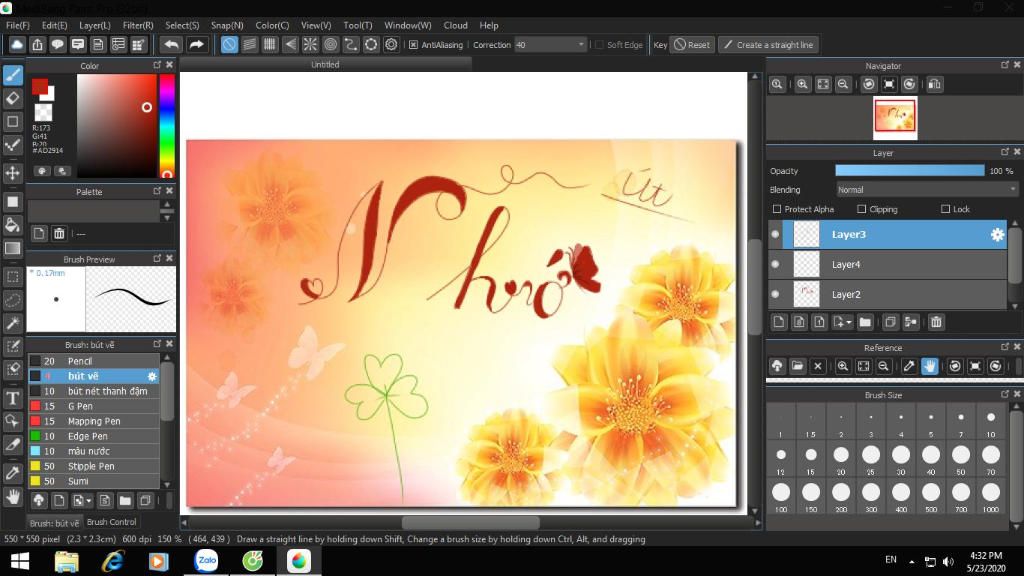Hide Layer4 using its visibility dot
This screenshot has height=576, width=1024.
(x=775, y=264)
